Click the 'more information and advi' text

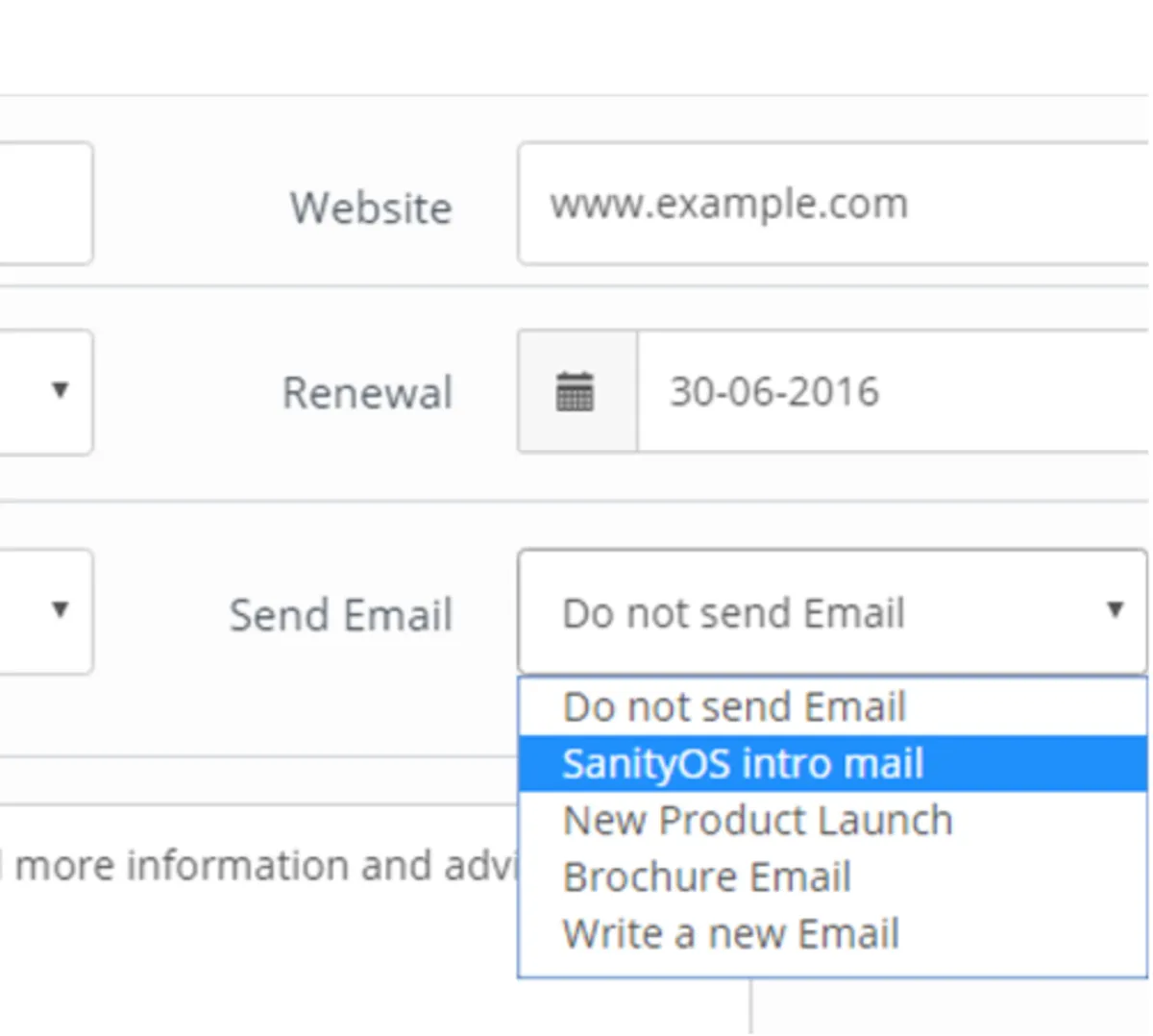(x=266, y=865)
